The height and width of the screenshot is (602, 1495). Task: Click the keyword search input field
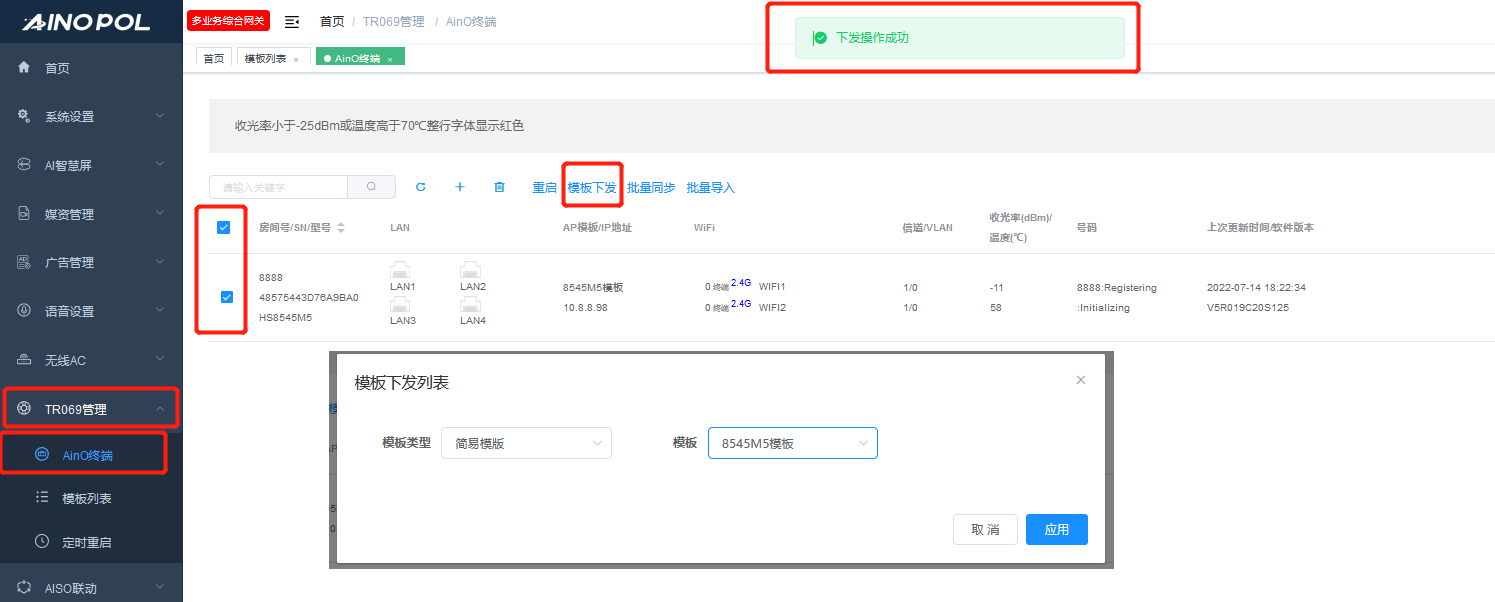coord(279,187)
